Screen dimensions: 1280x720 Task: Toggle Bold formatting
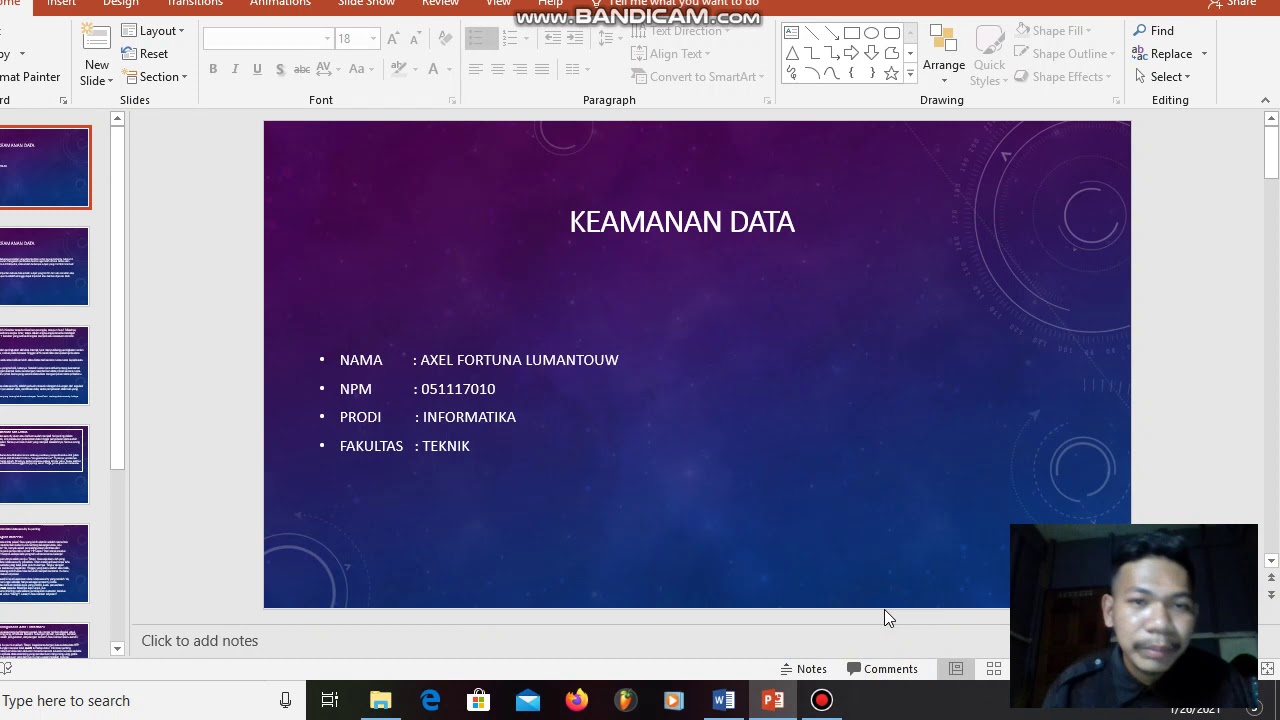click(x=213, y=69)
